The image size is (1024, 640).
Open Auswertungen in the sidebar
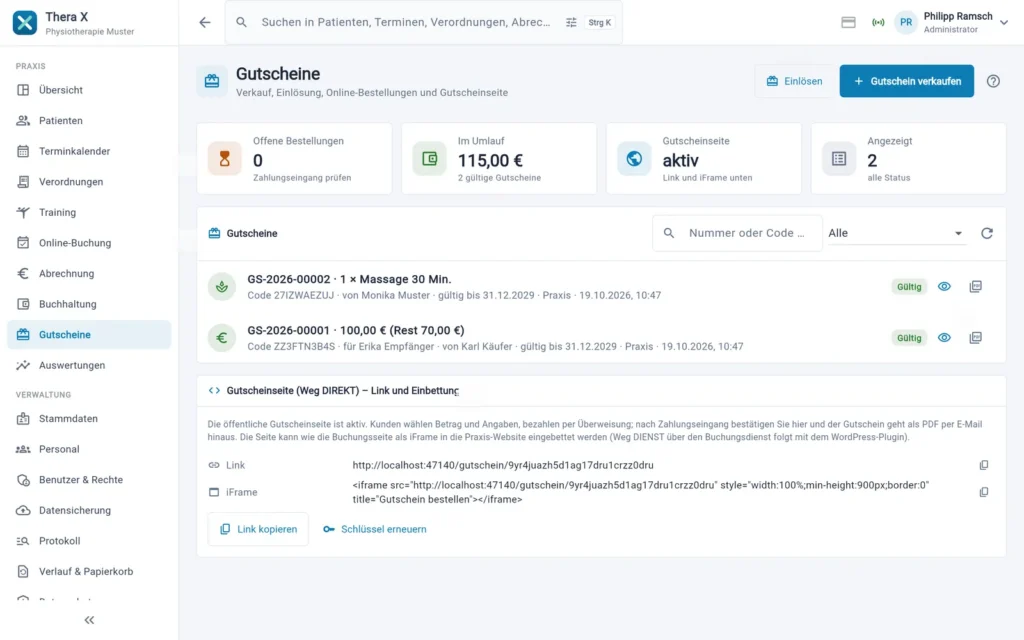point(89,365)
